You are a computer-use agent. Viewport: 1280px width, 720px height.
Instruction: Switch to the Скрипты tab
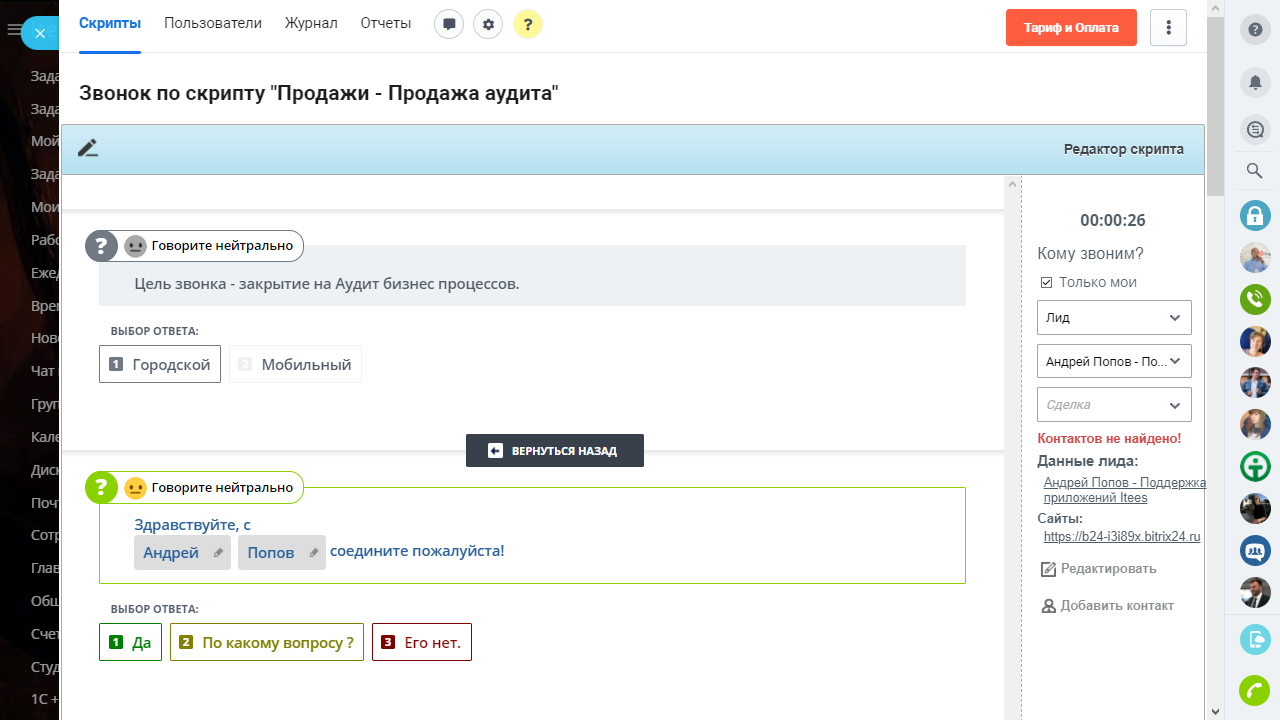click(x=110, y=23)
